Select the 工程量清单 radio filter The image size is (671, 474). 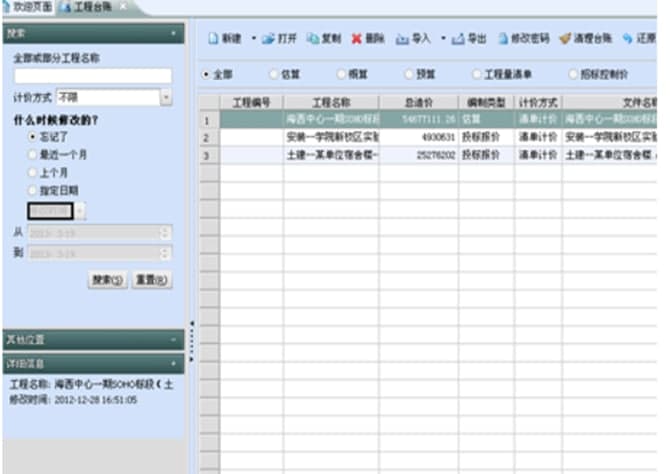476,74
